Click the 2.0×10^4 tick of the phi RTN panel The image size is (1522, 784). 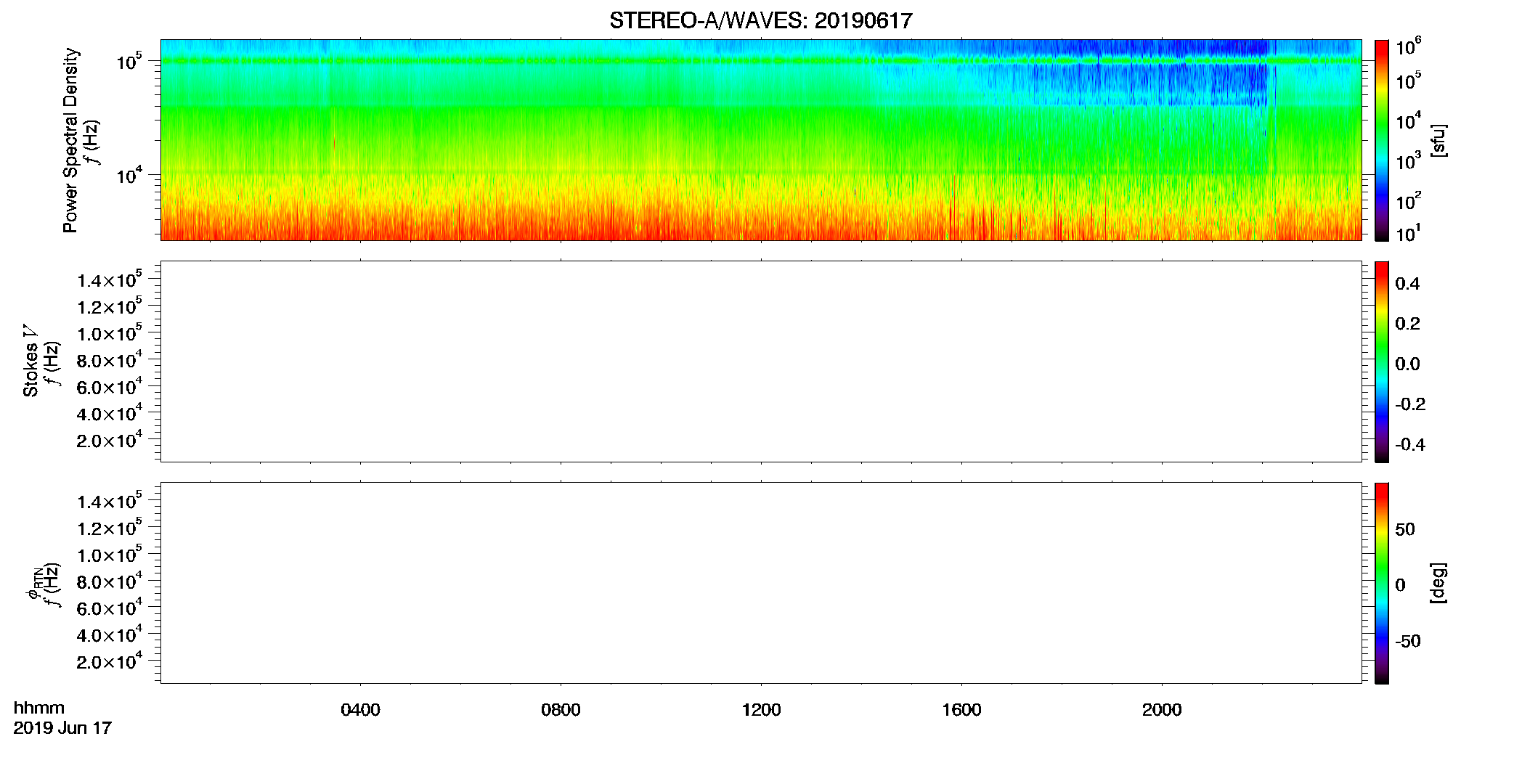[x=110, y=661]
